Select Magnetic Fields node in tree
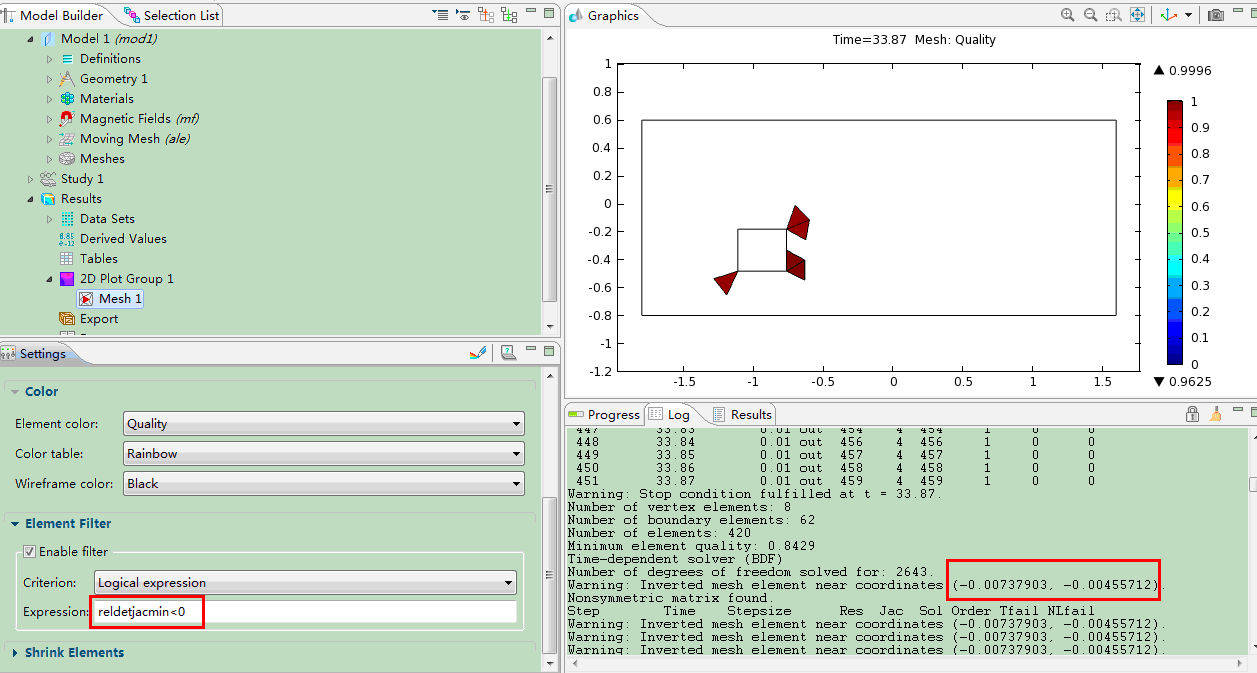Image resolution: width=1257 pixels, height=673 pixels. coord(127,119)
